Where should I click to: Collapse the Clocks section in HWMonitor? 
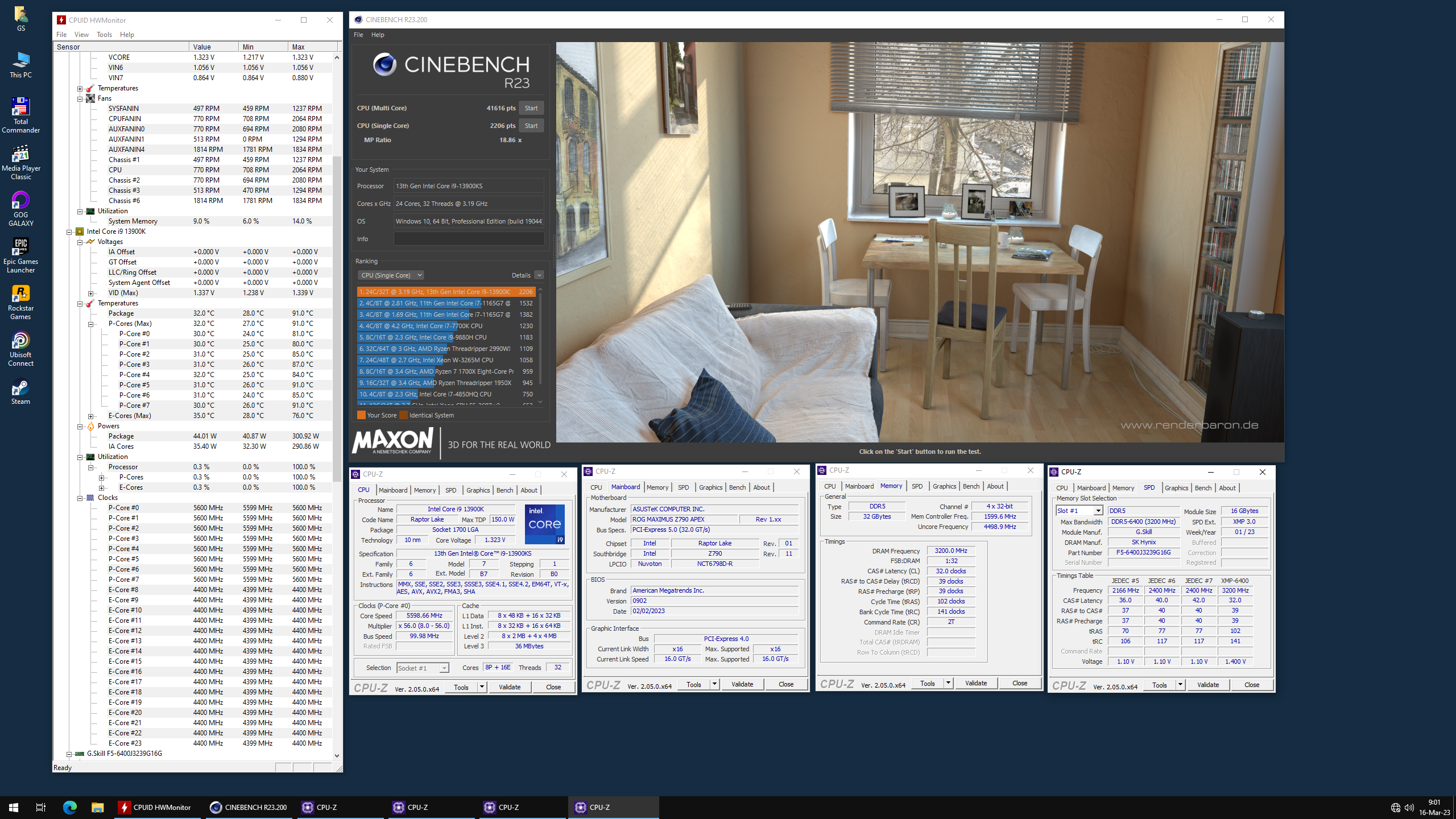pyautogui.click(x=80, y=498)
